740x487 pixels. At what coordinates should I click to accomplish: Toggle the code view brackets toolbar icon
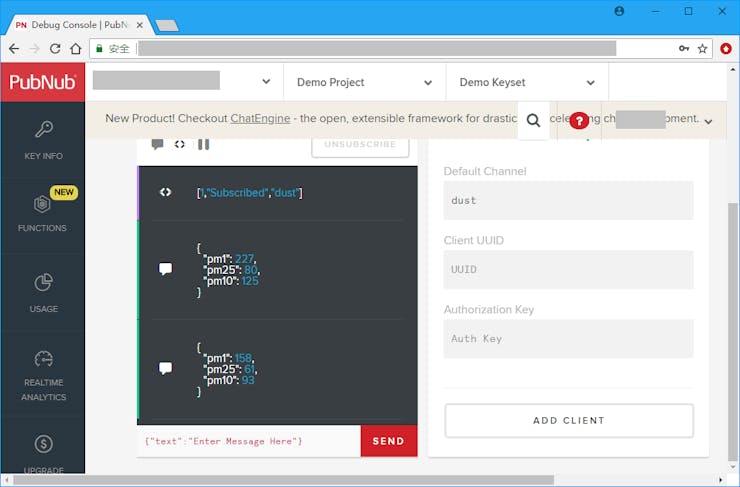pos(180,144)
